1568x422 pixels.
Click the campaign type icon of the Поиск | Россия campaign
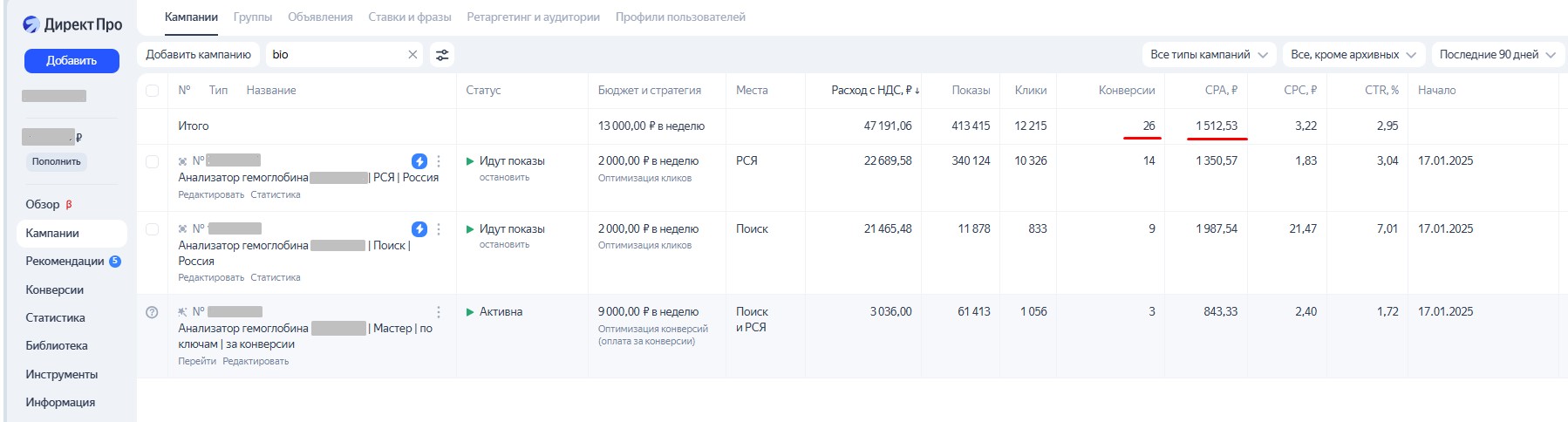coord(182,228)
